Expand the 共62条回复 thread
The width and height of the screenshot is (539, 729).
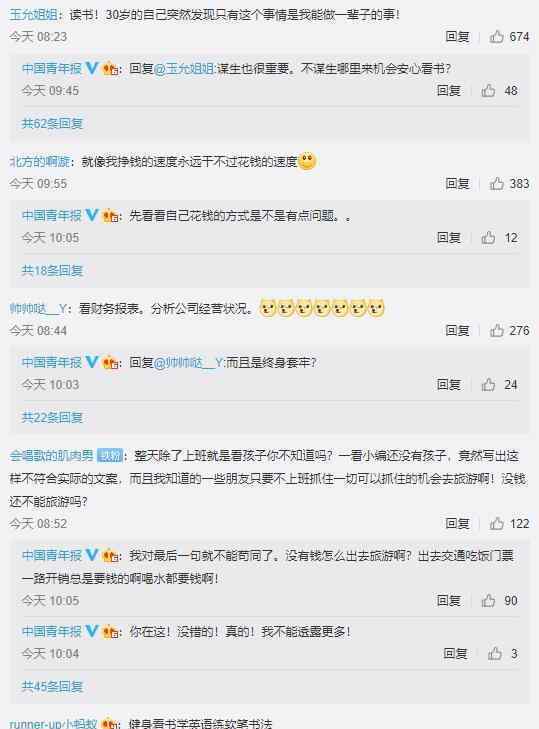click(x=52, y=124)
